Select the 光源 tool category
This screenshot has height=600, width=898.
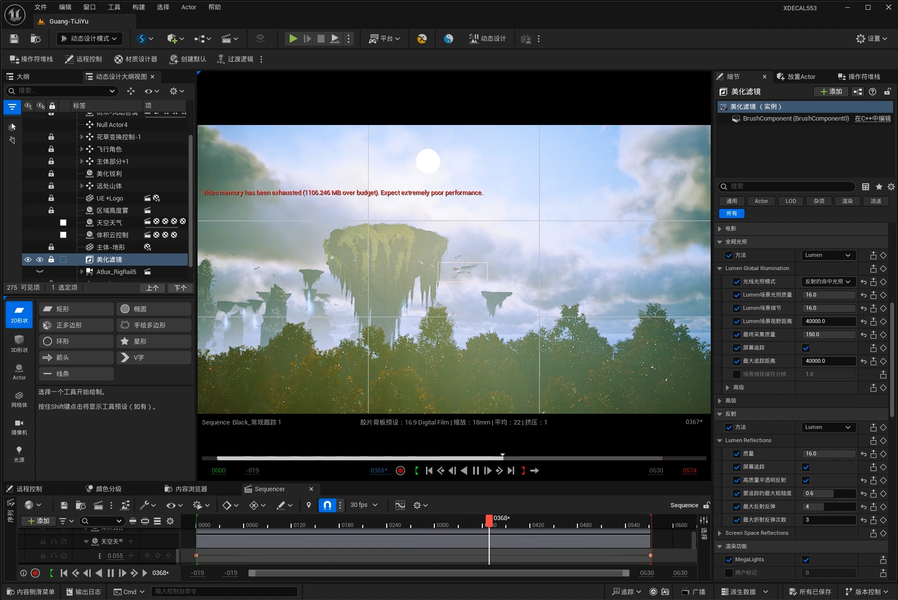(x=19, y=455)
